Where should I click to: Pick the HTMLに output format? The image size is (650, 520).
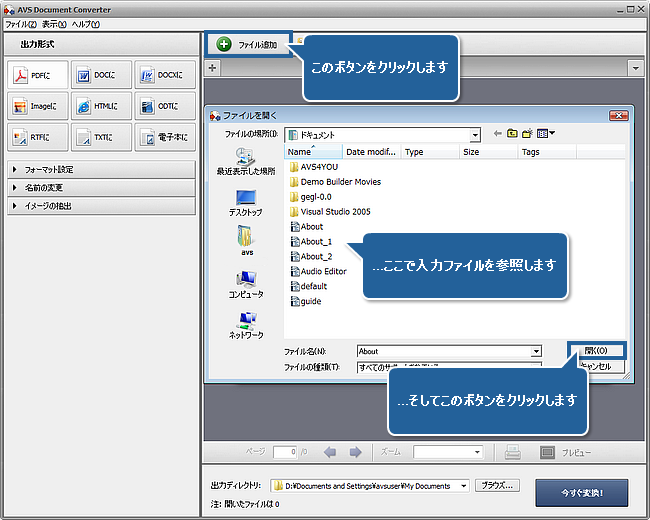pos(101,106)
